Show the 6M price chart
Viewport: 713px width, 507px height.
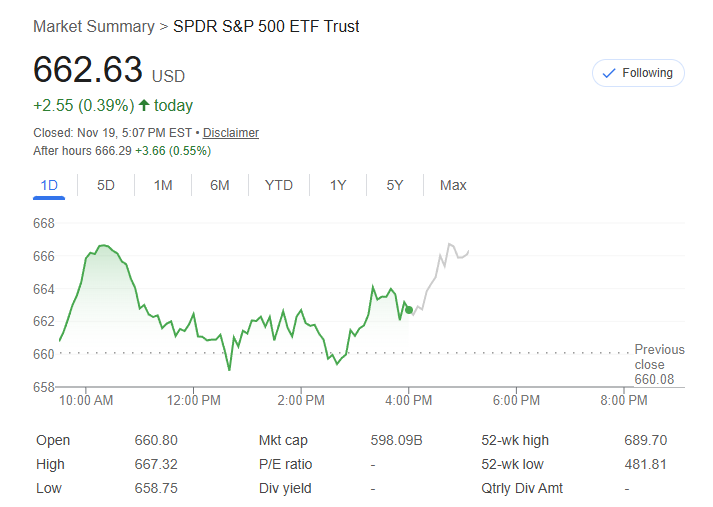tap(220, 185)
